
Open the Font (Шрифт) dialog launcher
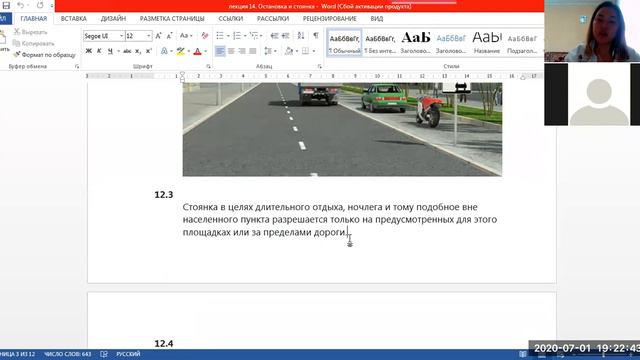coord(209,66)
